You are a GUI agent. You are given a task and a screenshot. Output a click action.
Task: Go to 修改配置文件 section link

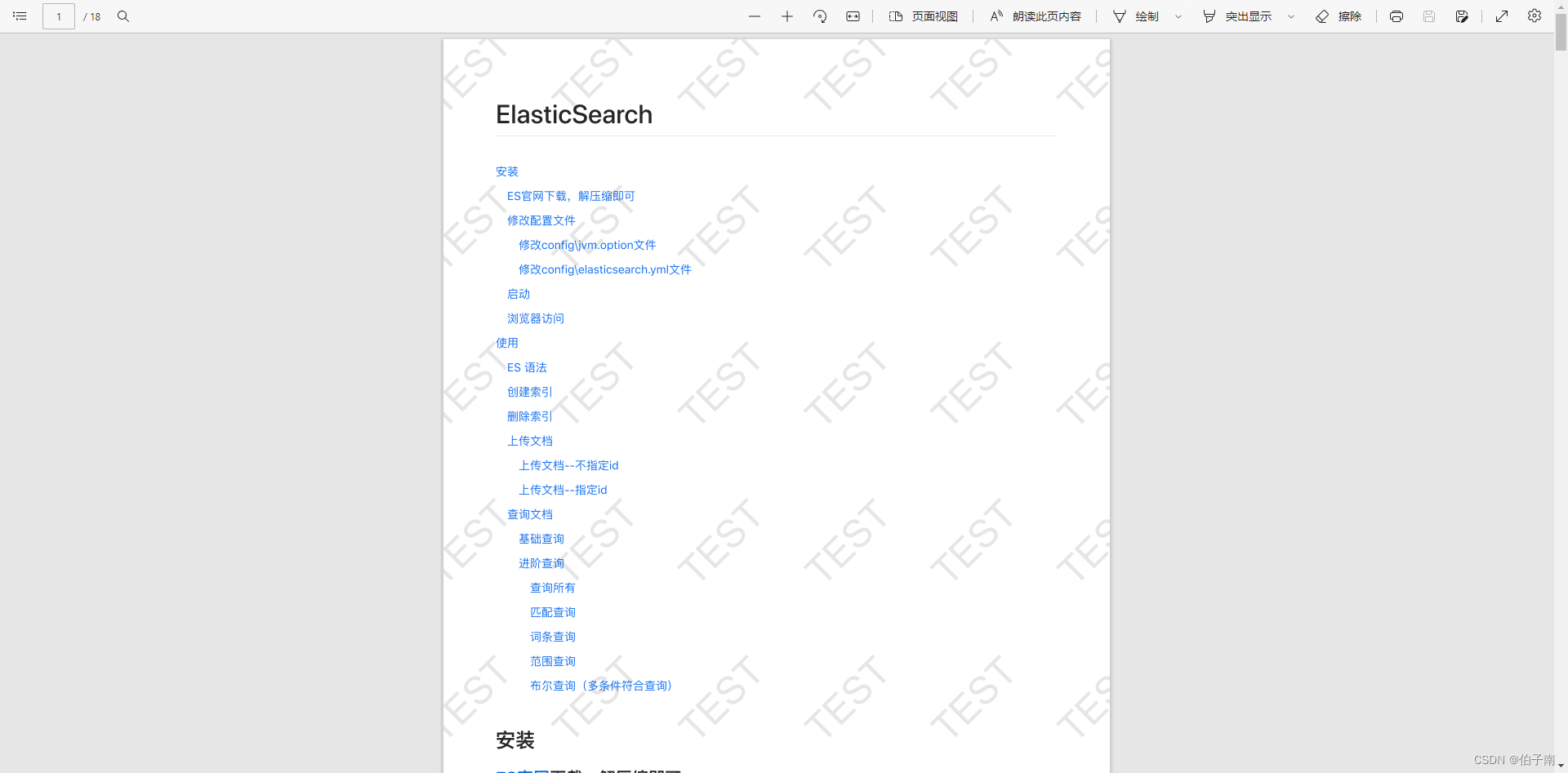(541, 220)
